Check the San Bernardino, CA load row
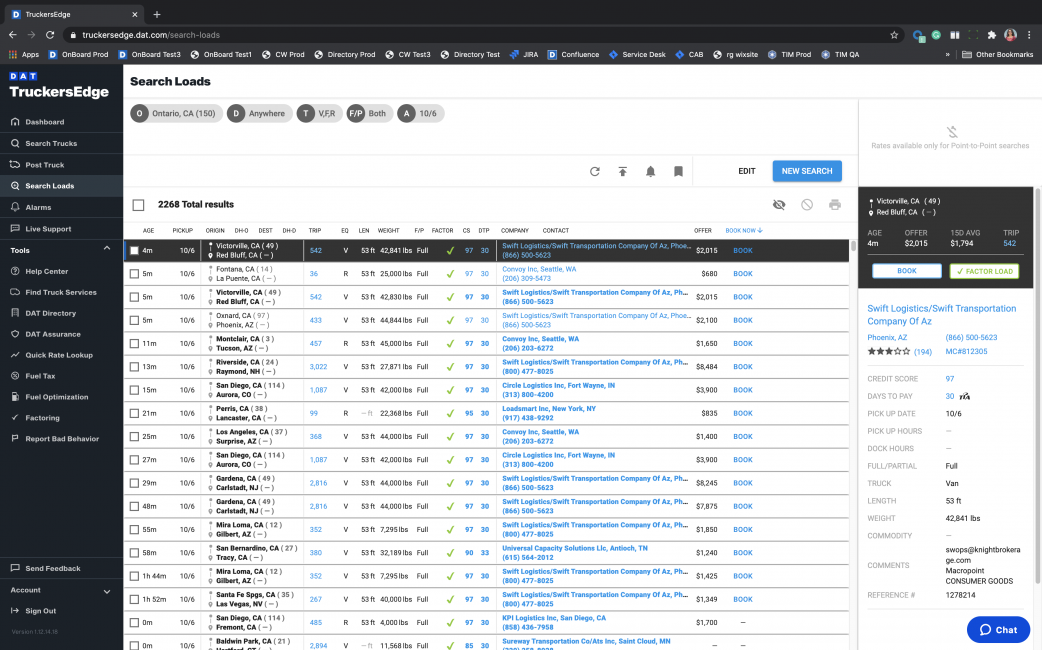The width and height of the screenshot is (1042, 650). [x=134, y=553]
